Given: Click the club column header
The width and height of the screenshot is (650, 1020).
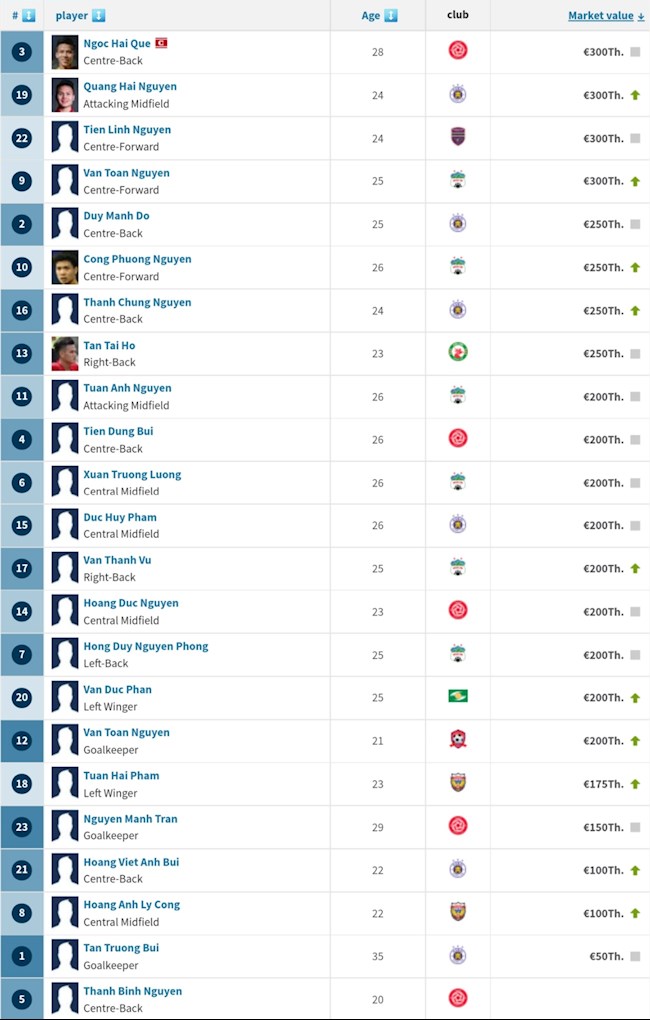Looking at the screenshot, I should point(458,15).
